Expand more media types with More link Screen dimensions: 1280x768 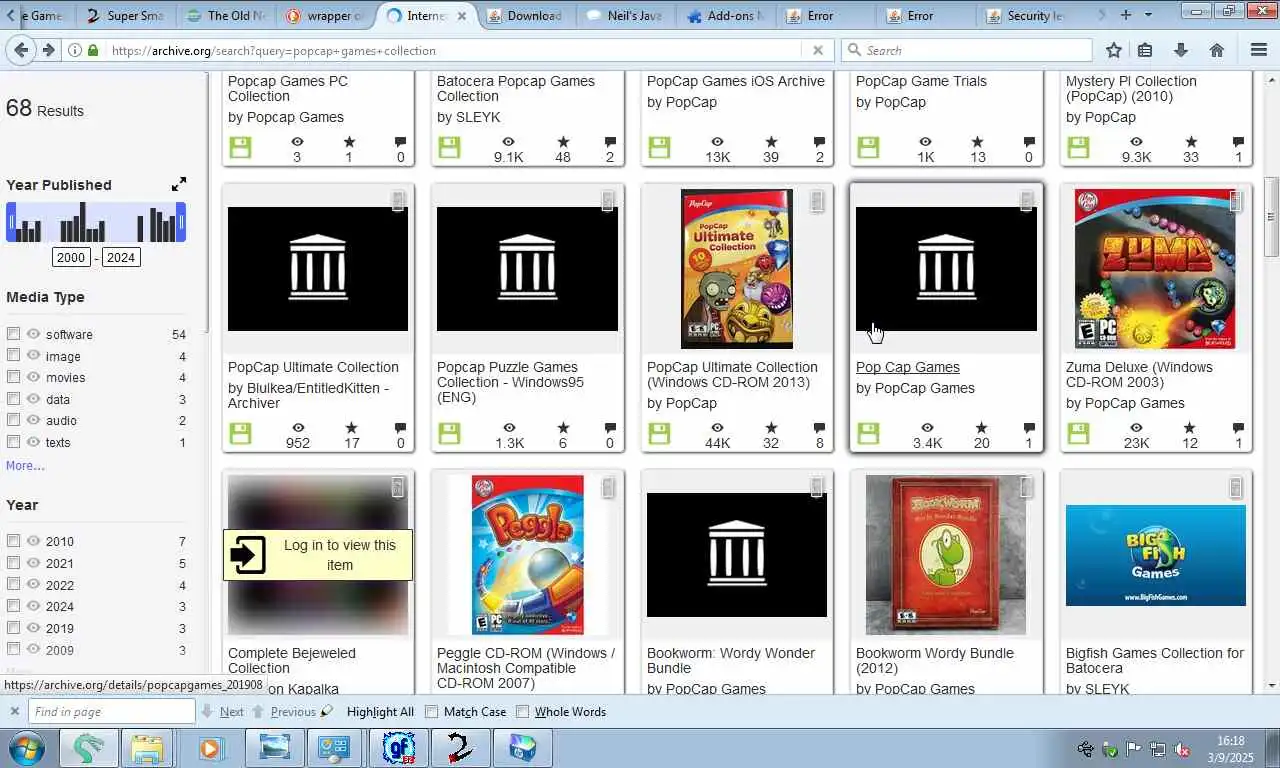[x=25, y=465]
